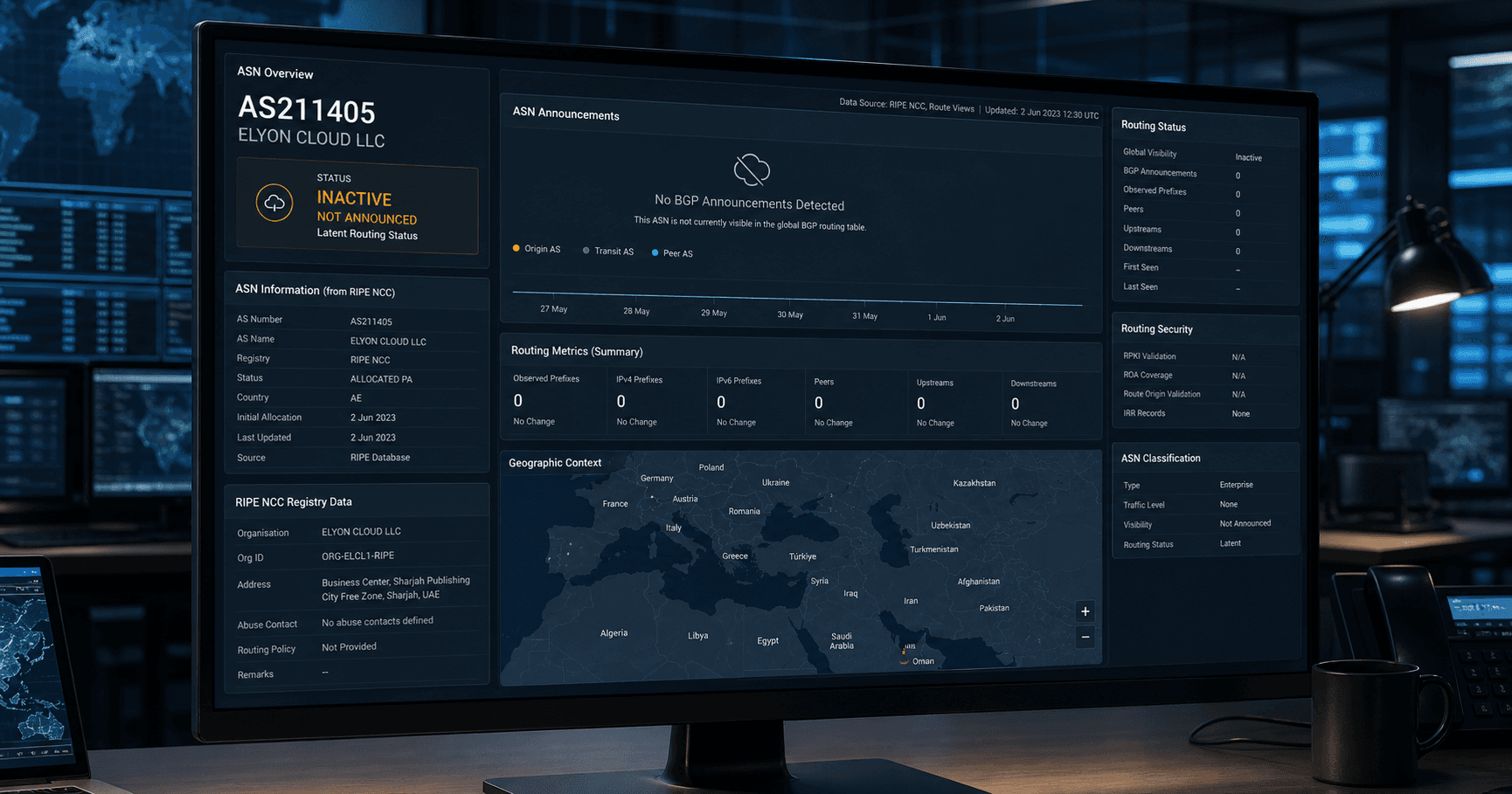The height and width of the screenshot is (794, 1512).
Task: Expand the Routing Status panel title
Action: pyautogui.click(x=1154, y=127)
